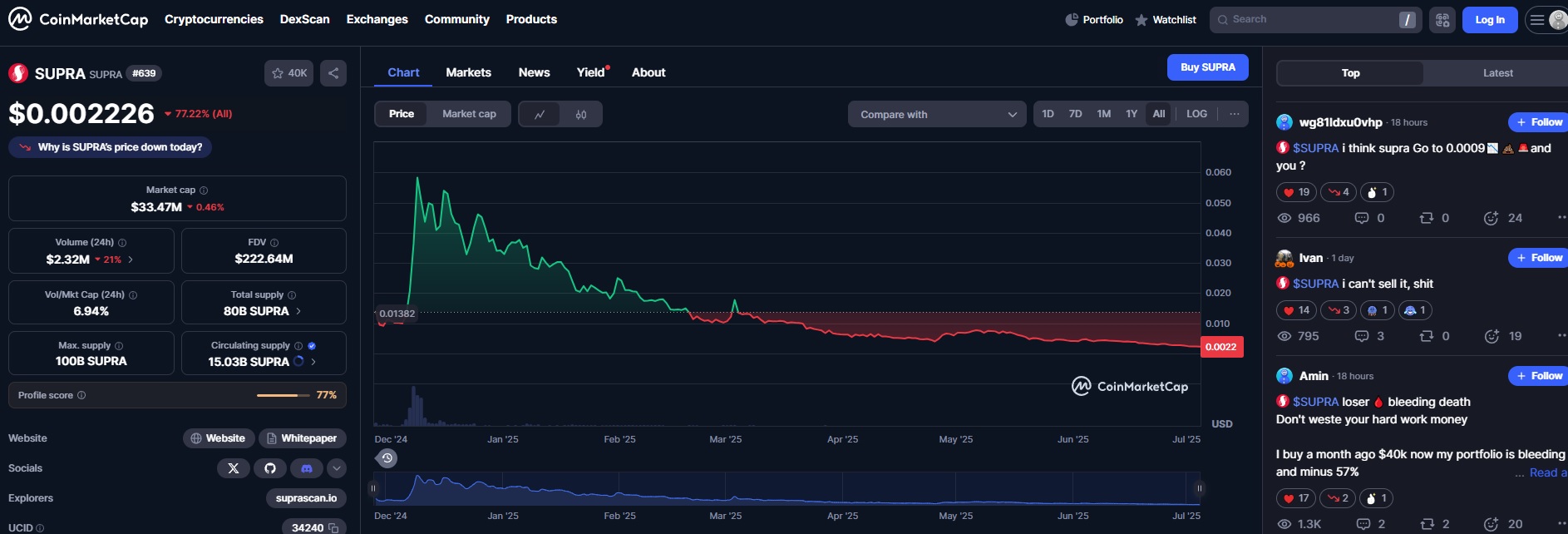Open the apps grid icon beside search

(1442, 20)
